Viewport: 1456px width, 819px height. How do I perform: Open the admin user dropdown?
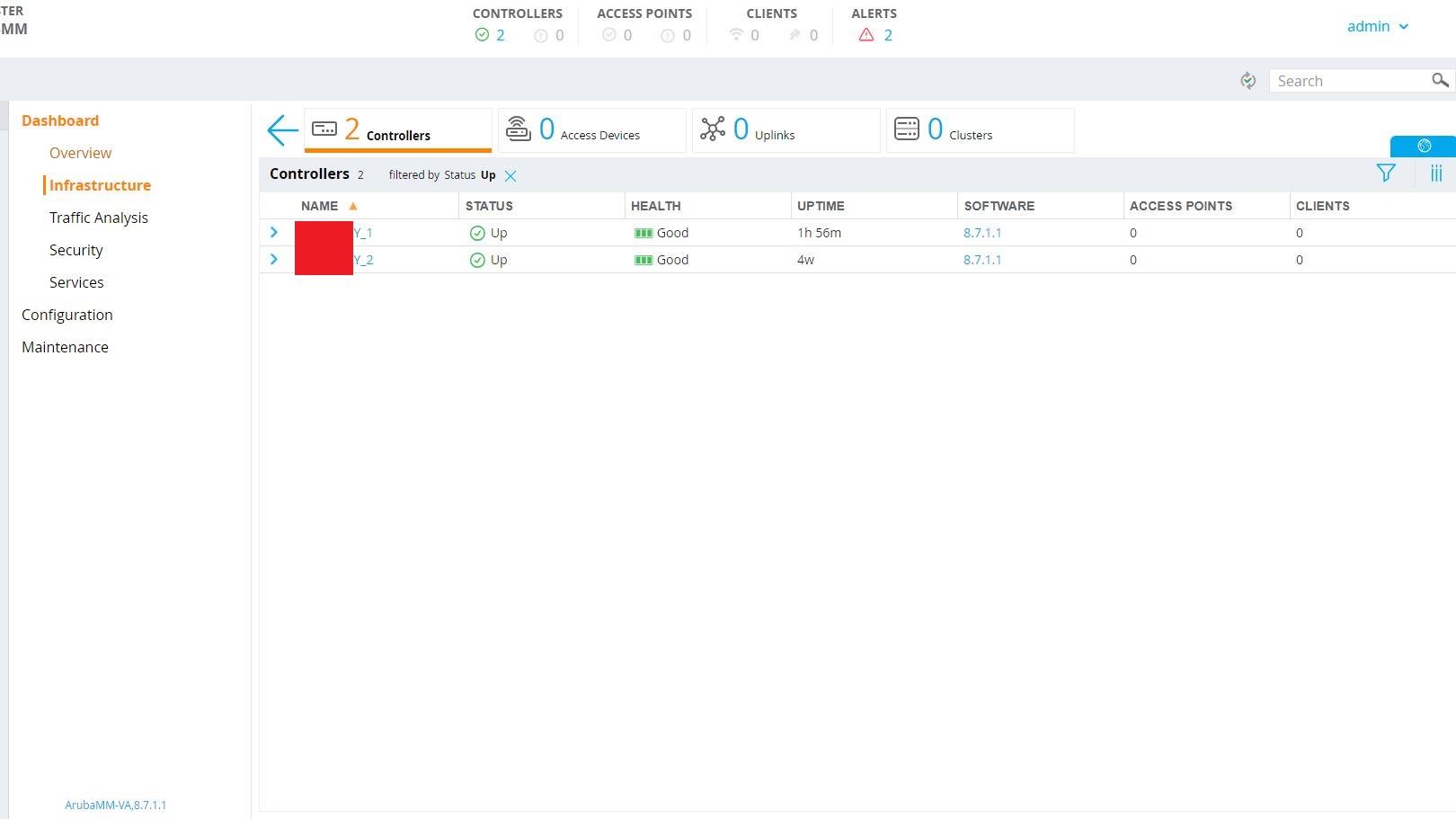(x=1377, y=26)
